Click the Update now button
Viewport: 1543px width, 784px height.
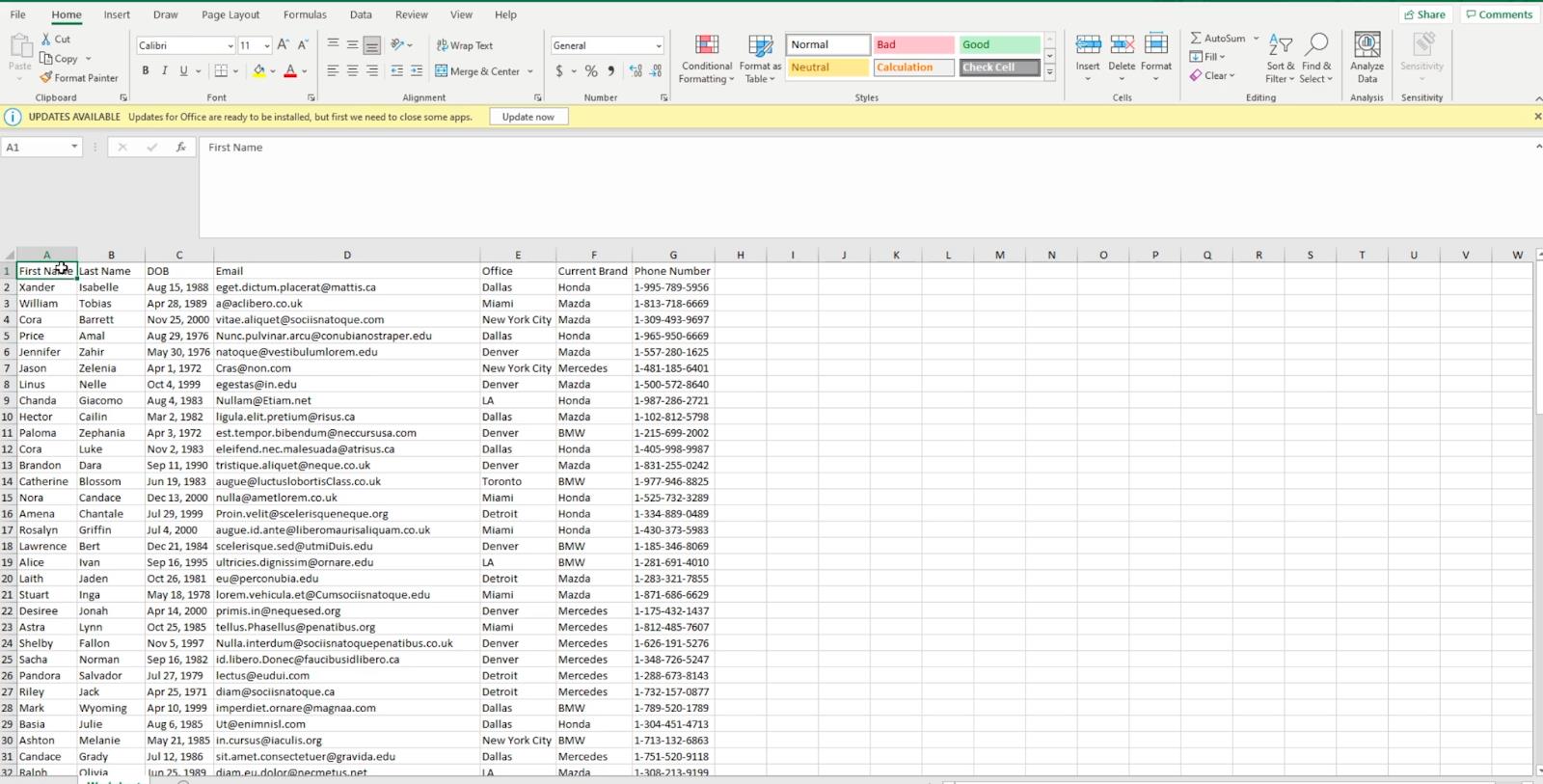(528, 117)
